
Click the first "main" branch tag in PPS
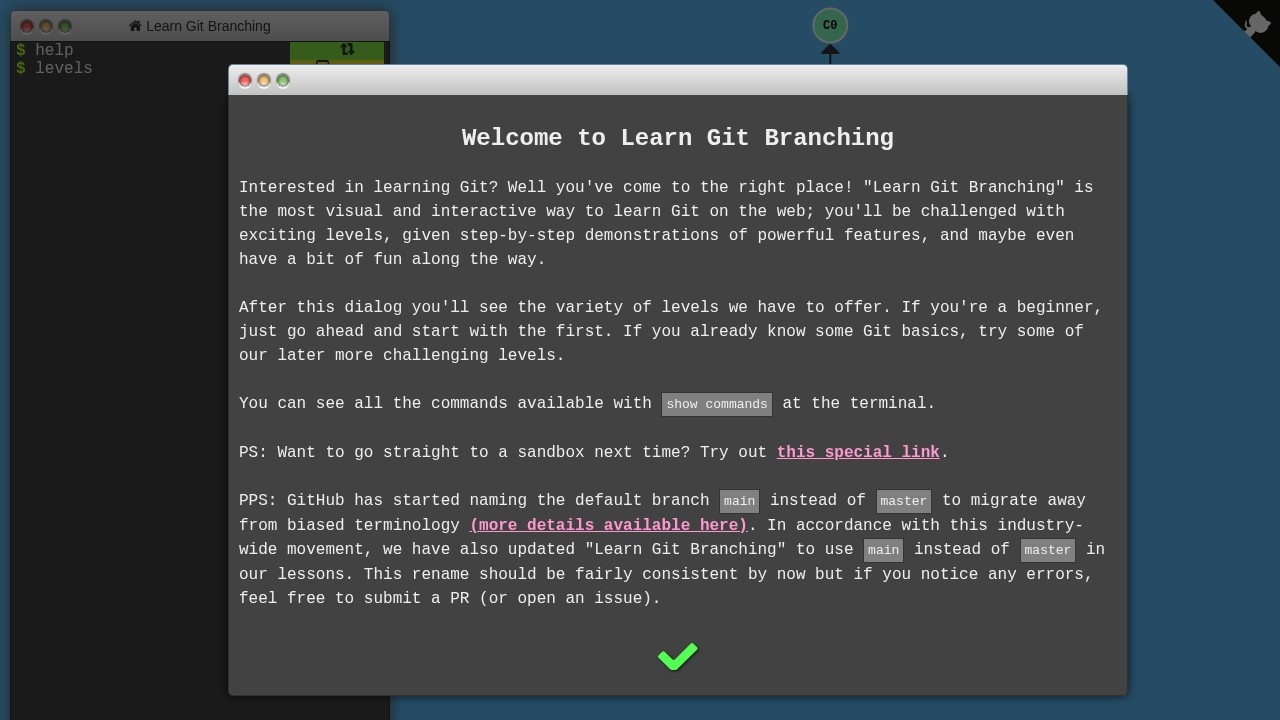tap(739, 501)
